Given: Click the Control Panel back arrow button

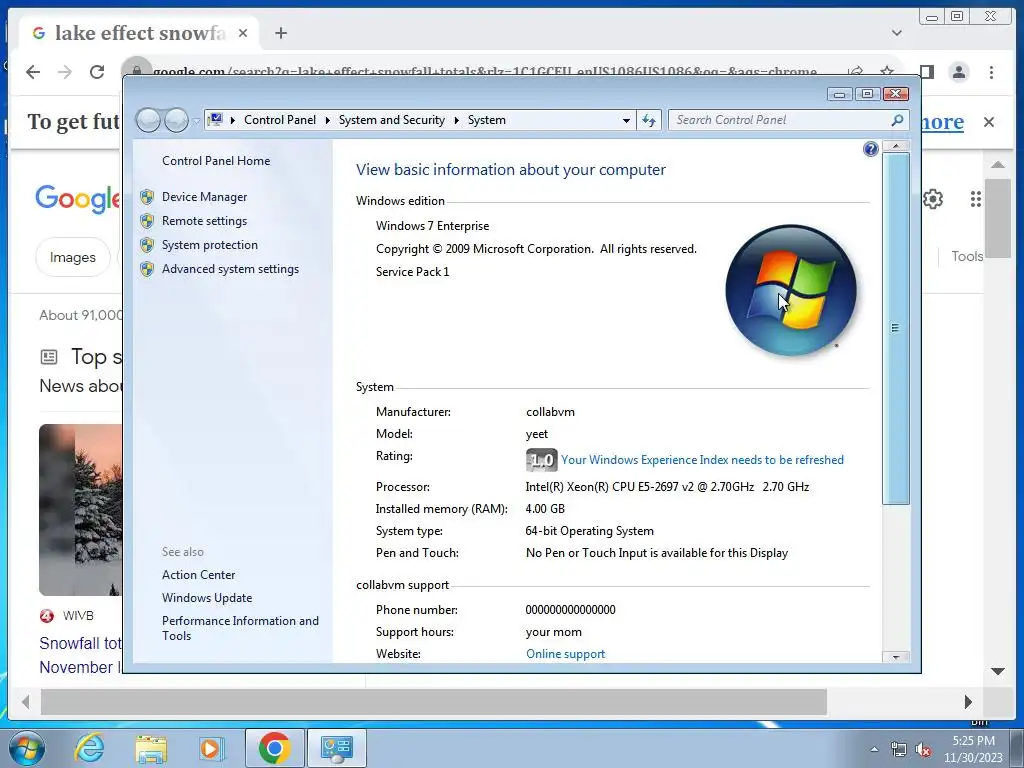Looking at the screenshot, I should [x=148, y=120].
